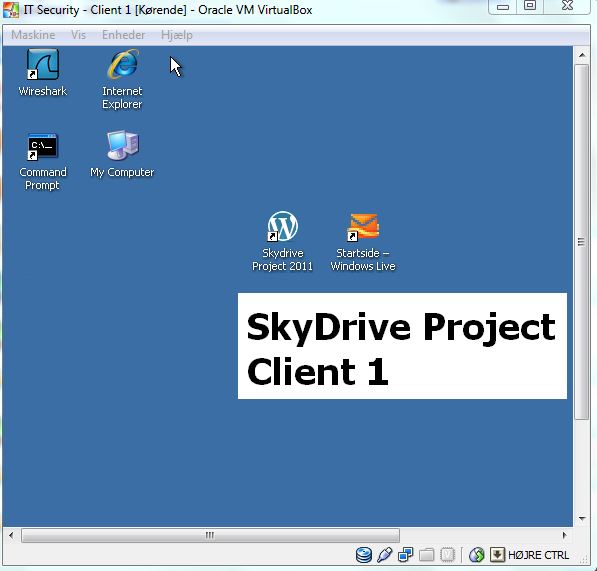Click the hard disk activity status icon

[364, 555]
